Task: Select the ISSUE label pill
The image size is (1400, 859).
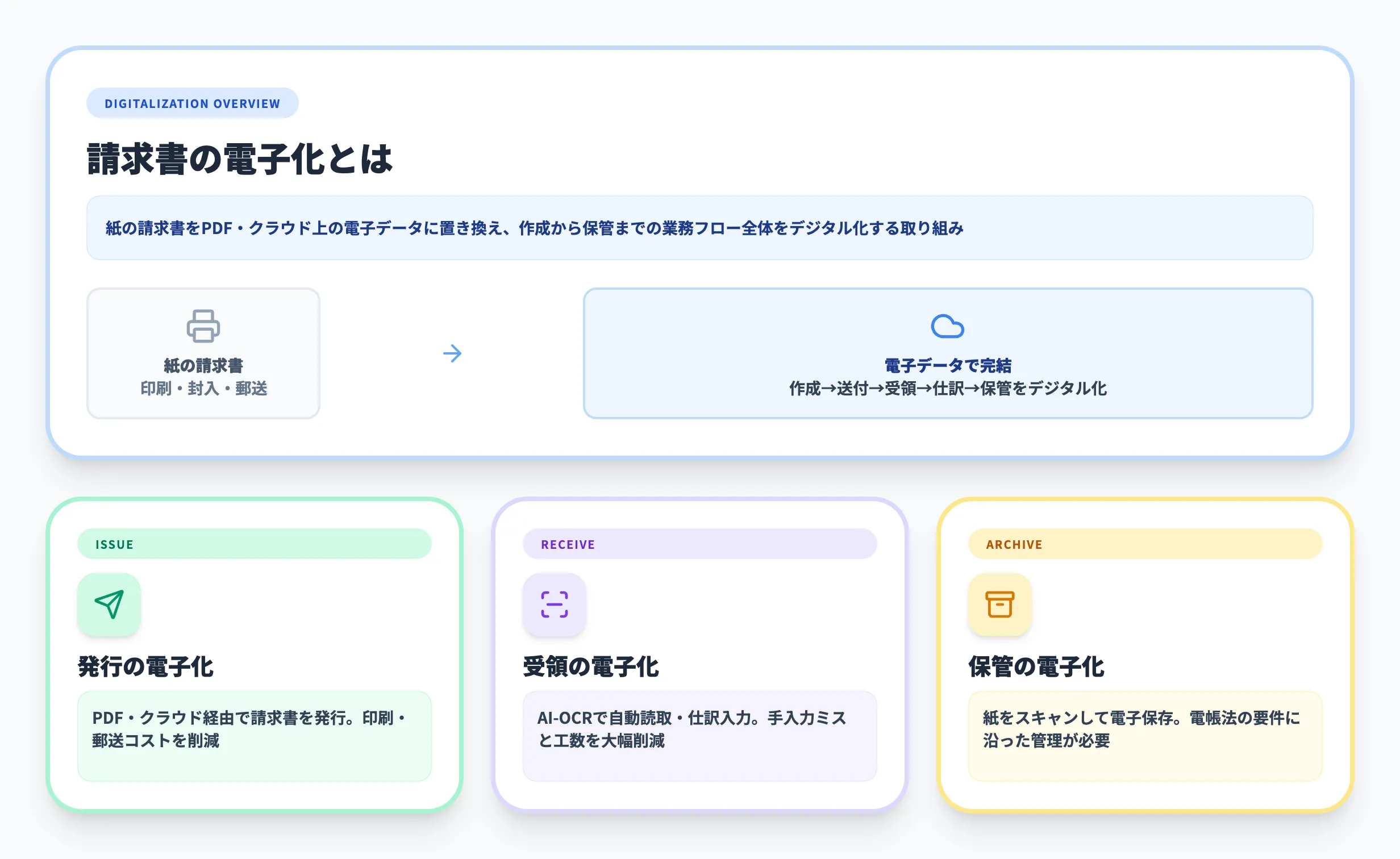Action: (255, 544)
